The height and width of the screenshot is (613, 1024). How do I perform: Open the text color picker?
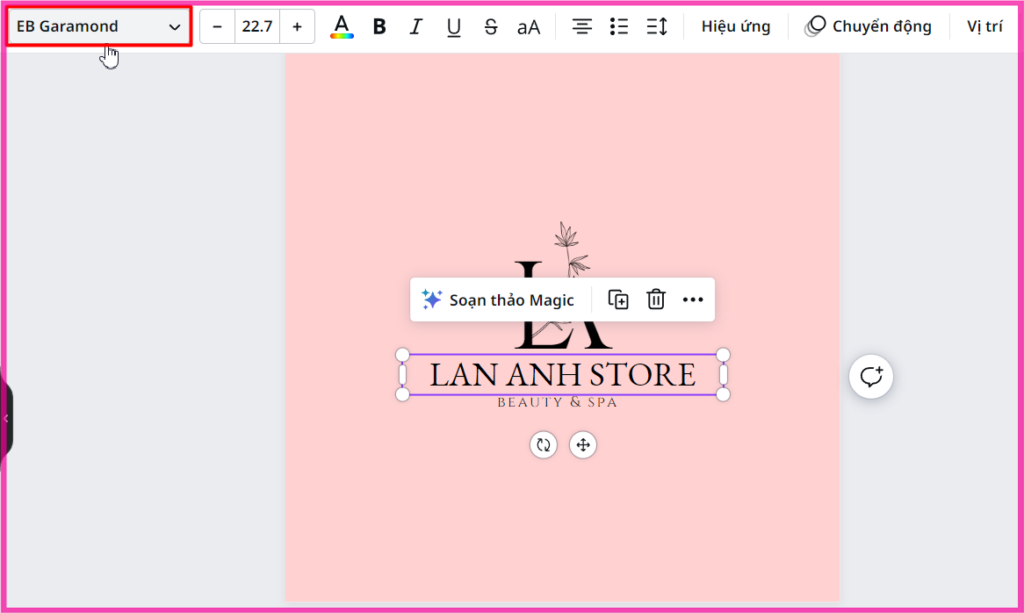pyautogui.click(x=342, y=27)
